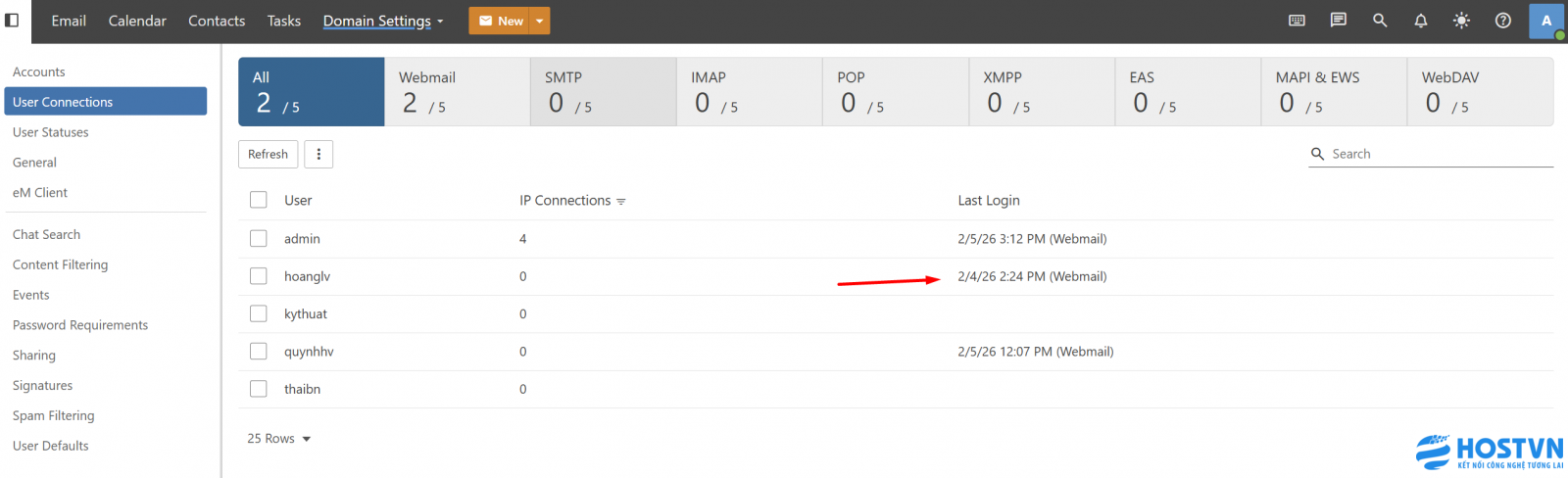The width and height of the screenshot is (1568, 478).
Task: Click the Refresh button
Action: tap(268, 154)
